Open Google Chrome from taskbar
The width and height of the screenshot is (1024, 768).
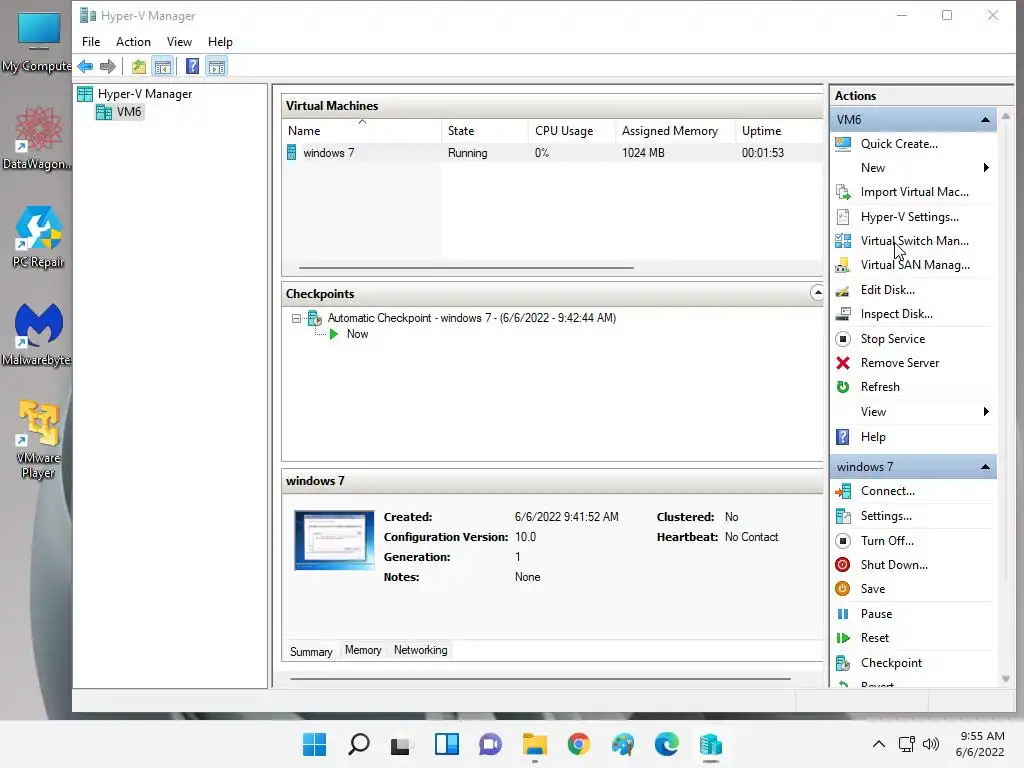pos(579,744)
